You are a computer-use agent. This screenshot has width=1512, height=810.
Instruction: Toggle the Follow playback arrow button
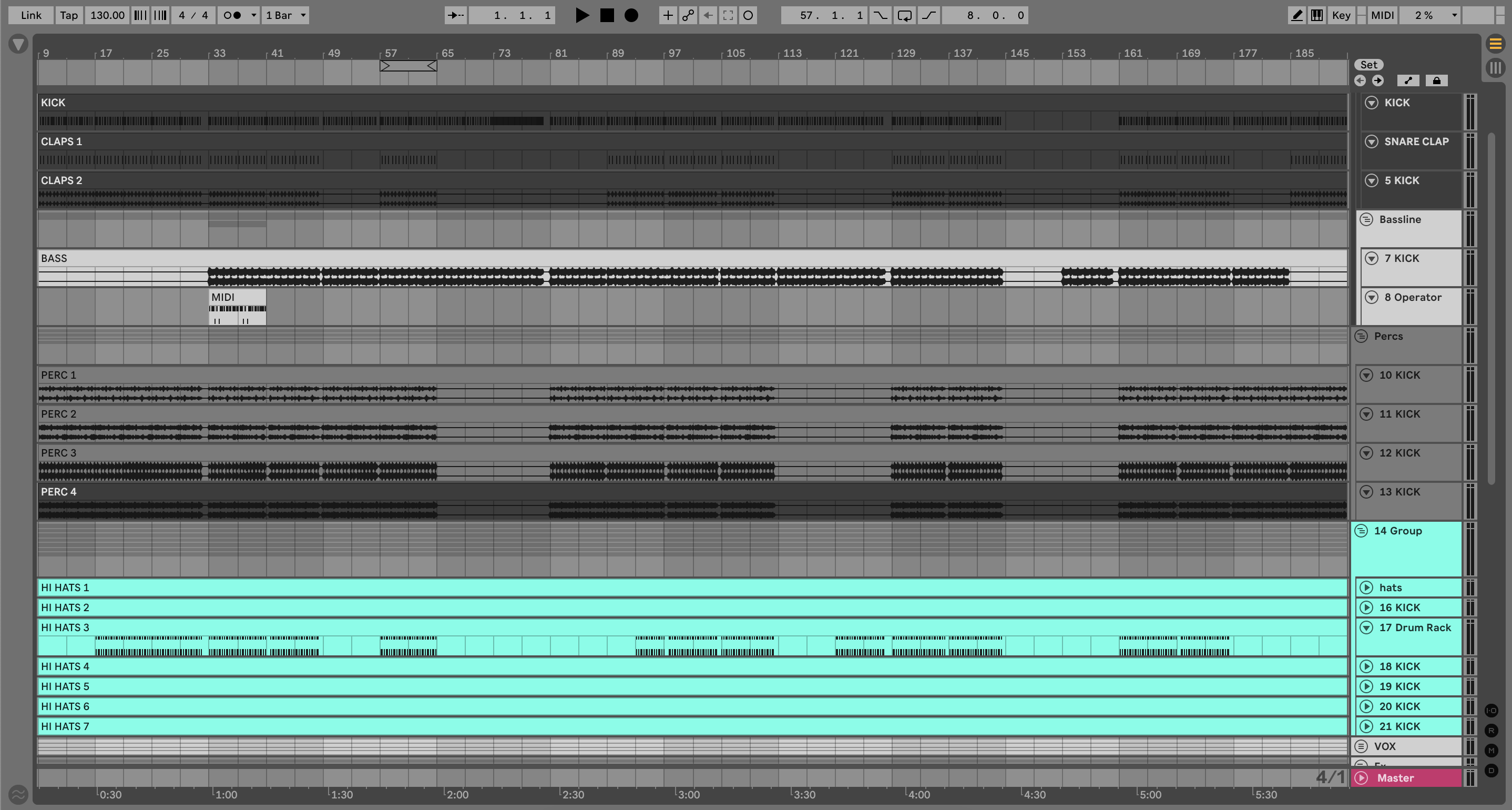tap(455, 15)
